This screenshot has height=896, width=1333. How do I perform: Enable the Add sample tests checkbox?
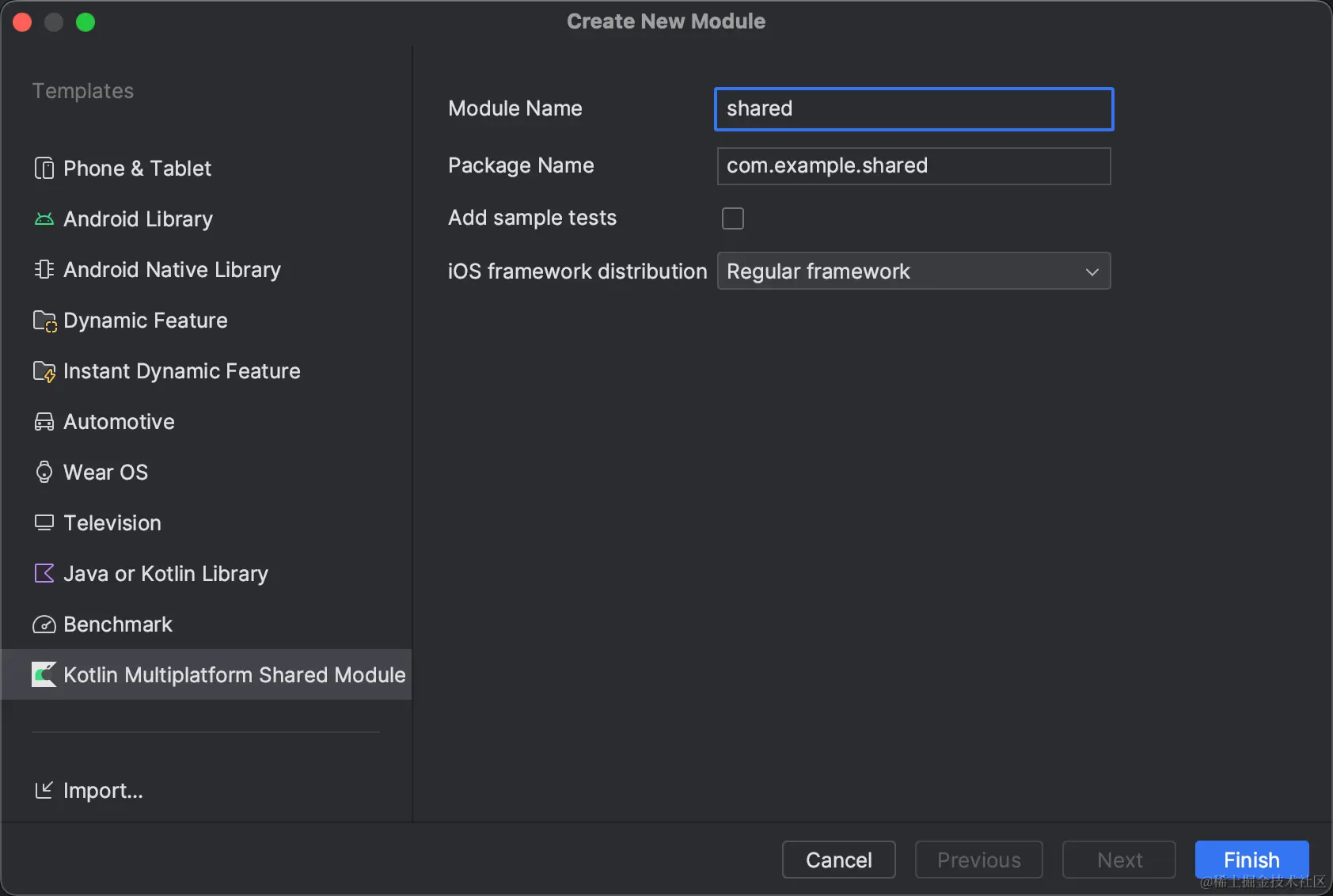tap(733, 218)
